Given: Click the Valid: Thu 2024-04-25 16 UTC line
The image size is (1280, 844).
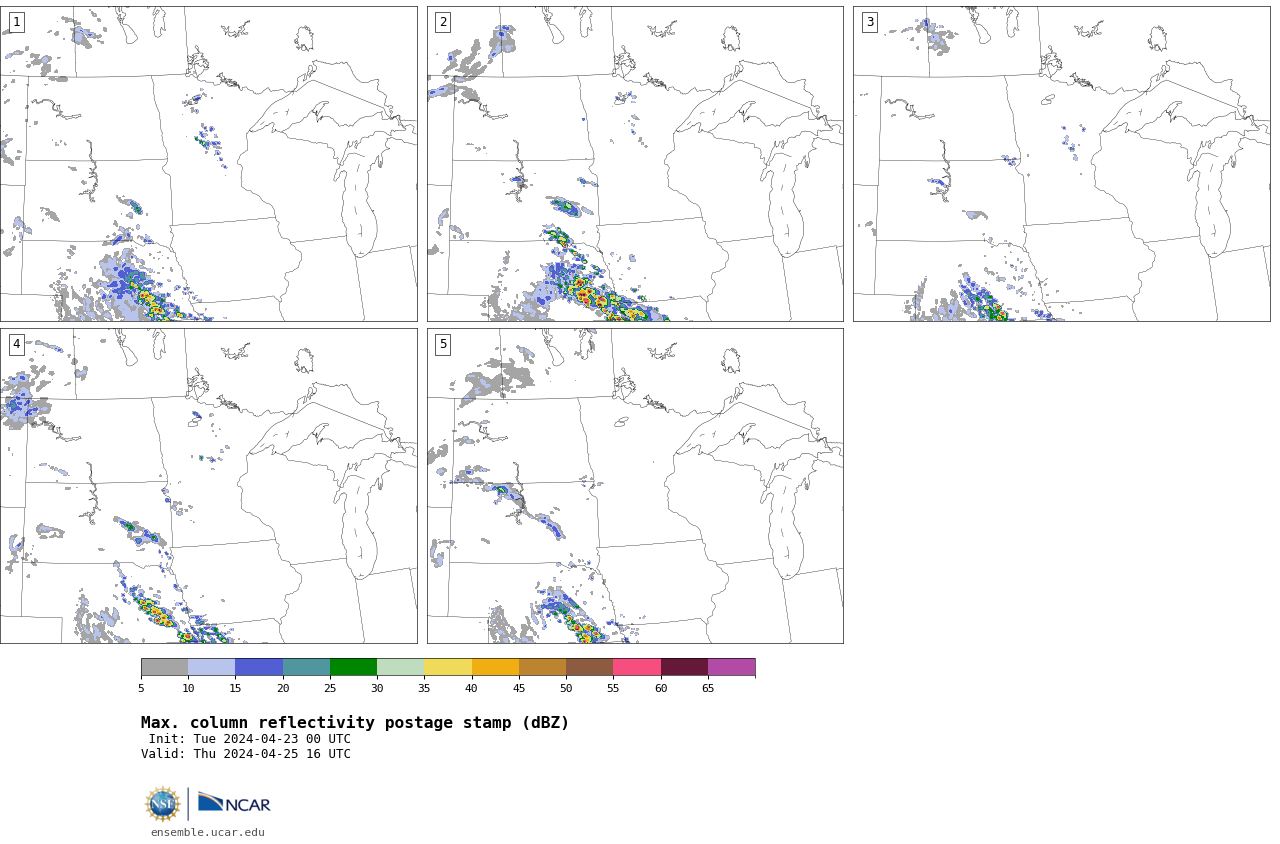Looking at the screenshot, I should point(246,754).
